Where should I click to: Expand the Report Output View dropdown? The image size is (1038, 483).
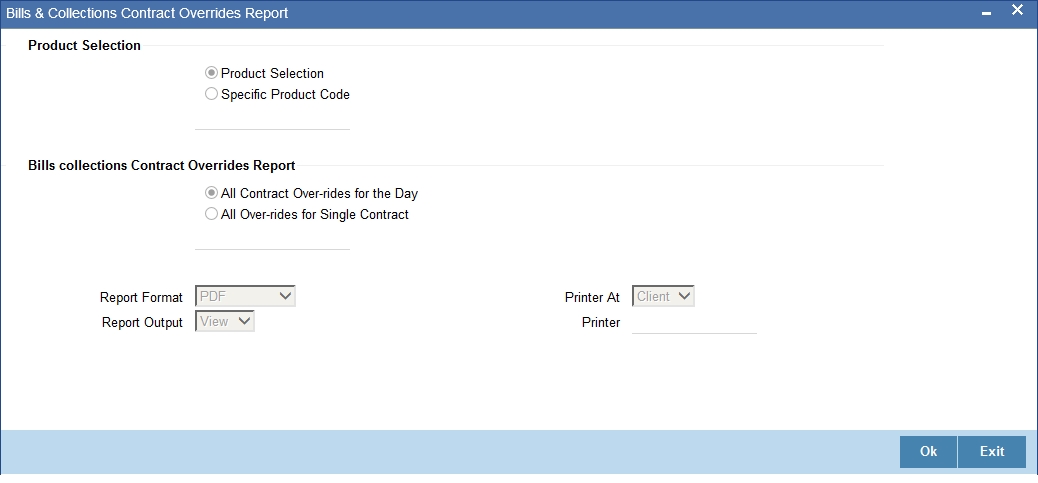point(225,321)
